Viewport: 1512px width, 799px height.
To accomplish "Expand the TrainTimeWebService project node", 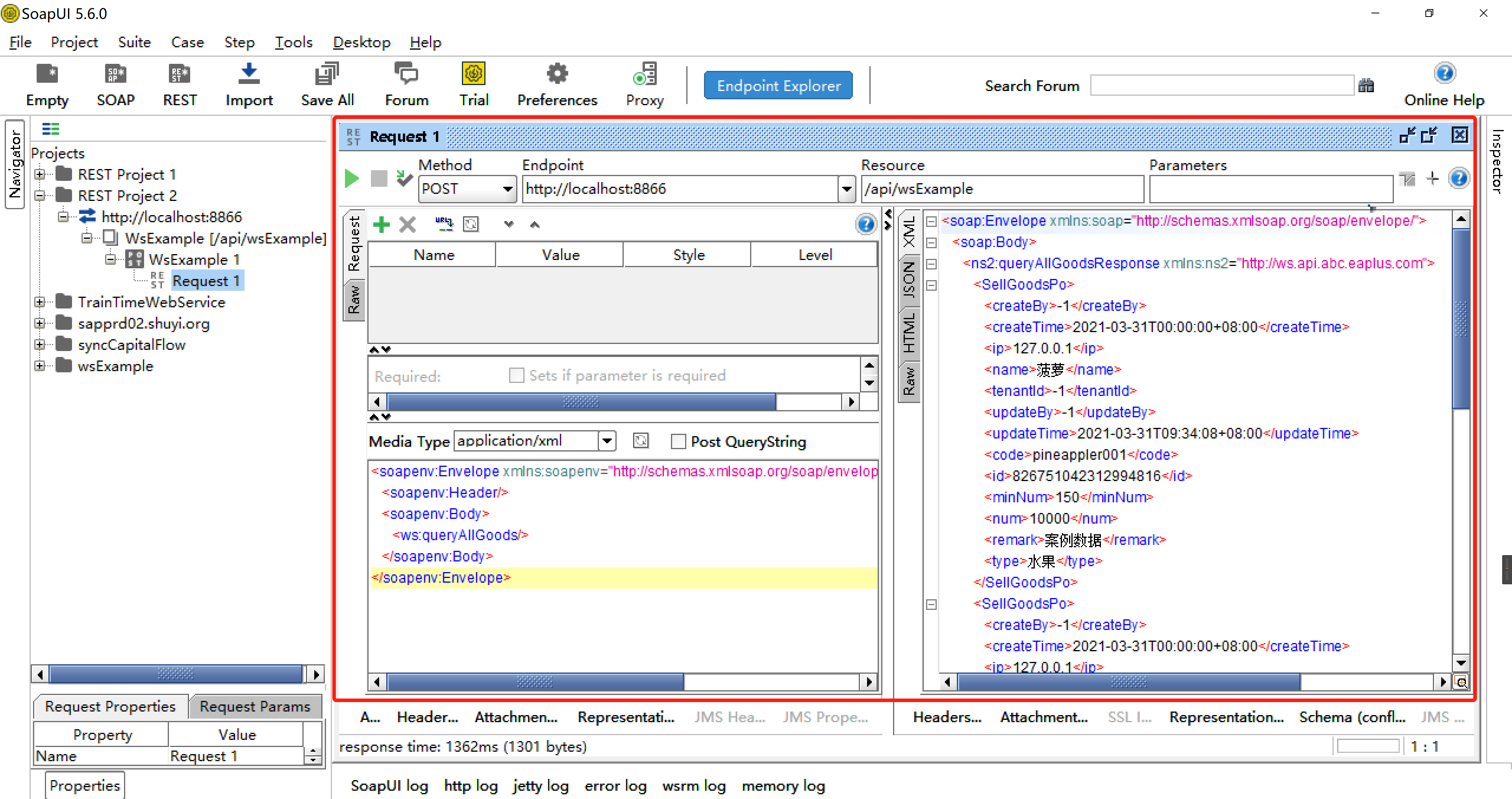I will [39, 302].
